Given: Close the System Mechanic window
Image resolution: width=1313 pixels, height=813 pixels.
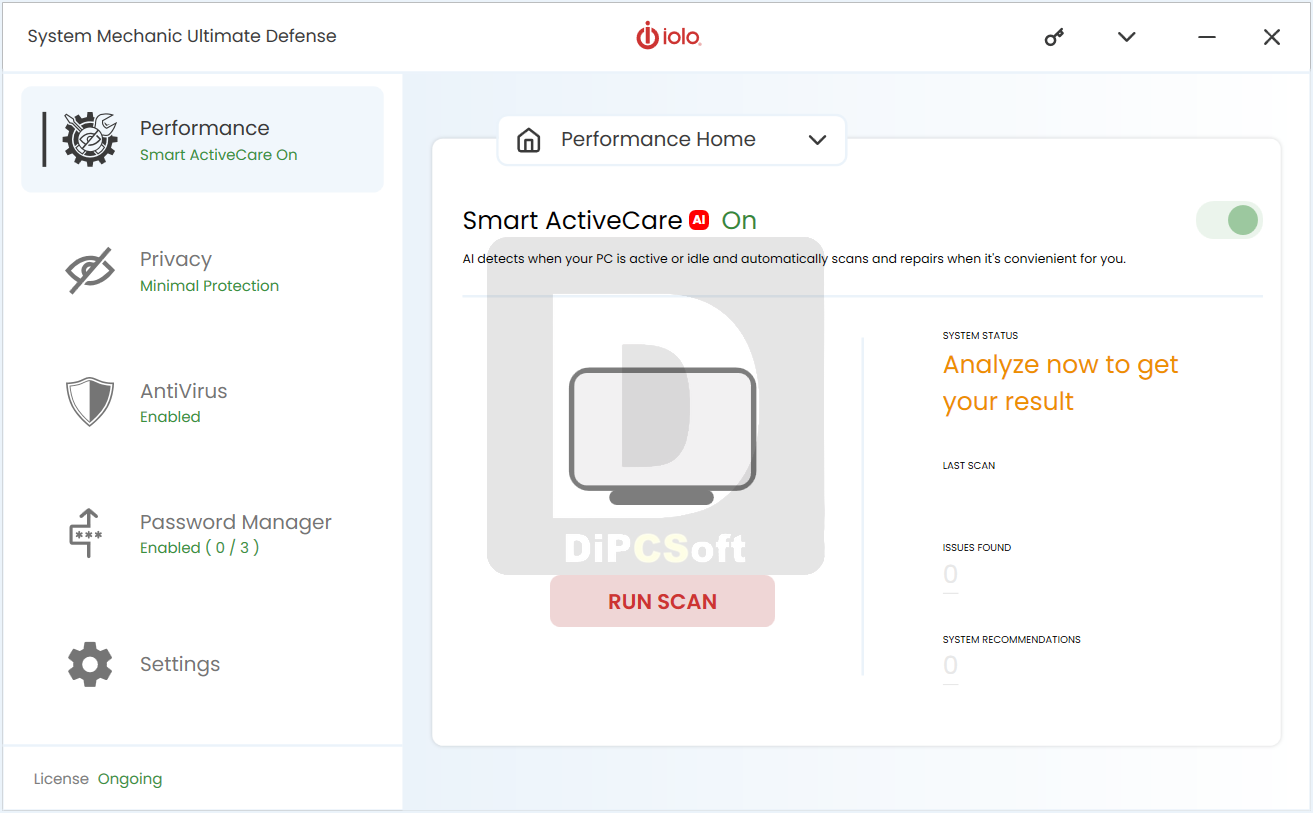Looking at the screenshot, I should click(1272, 37).
